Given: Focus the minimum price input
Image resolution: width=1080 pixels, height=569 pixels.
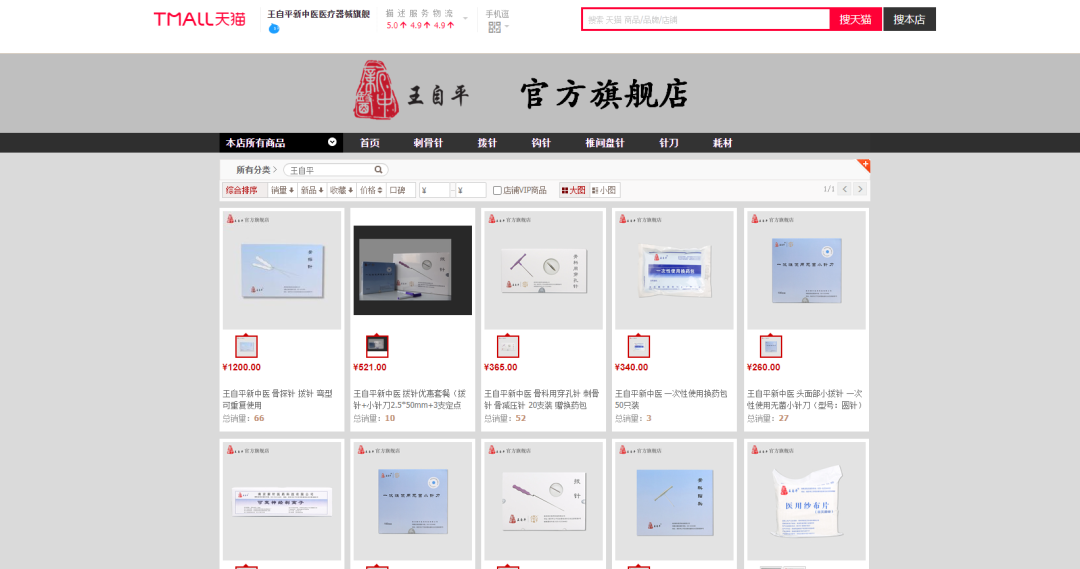Looking at the screenshot, I should pyautogui.click(x=435, y=190).
